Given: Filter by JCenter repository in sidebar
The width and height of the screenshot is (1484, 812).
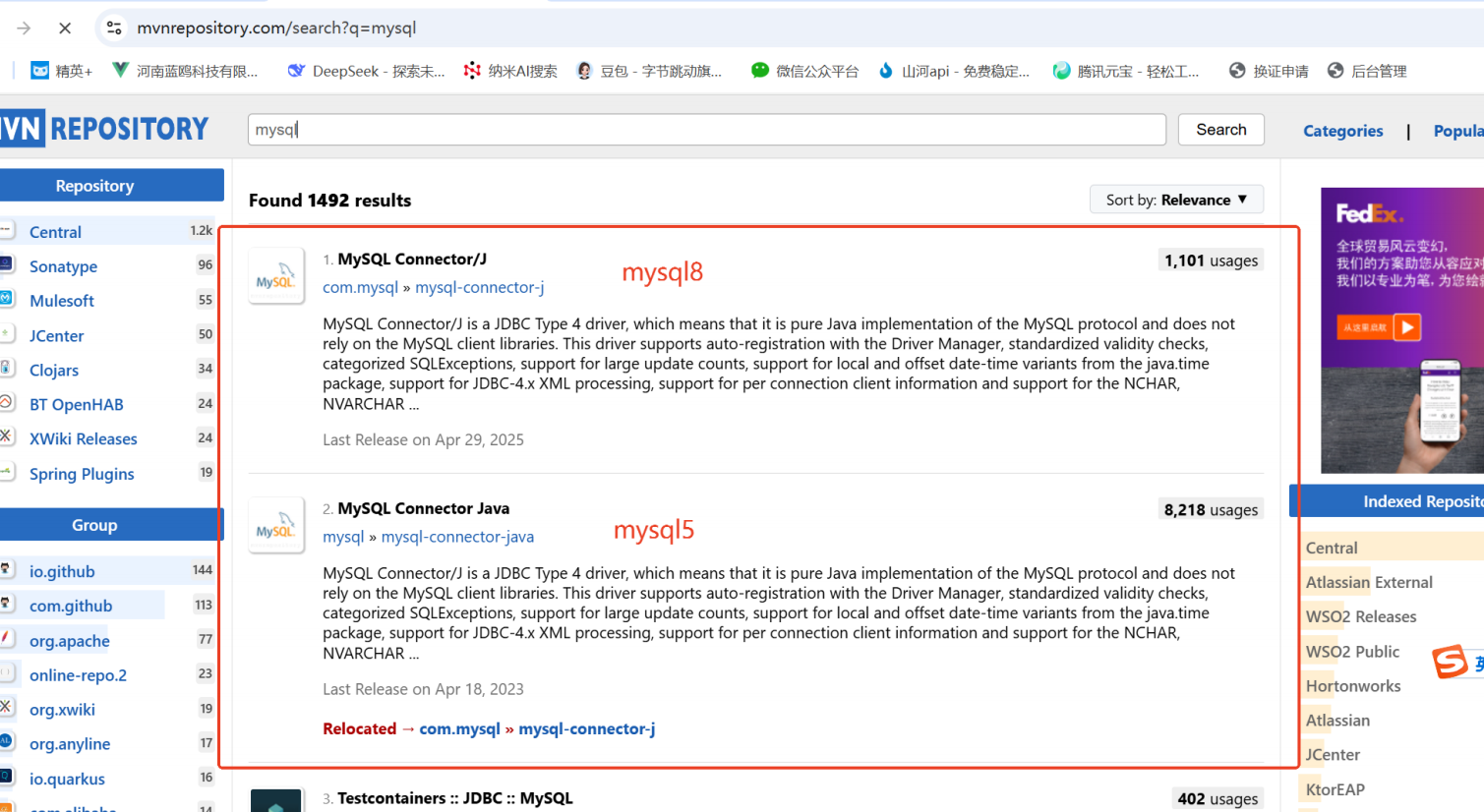Looking at the screenshot, I should click(x=56, y=336).
